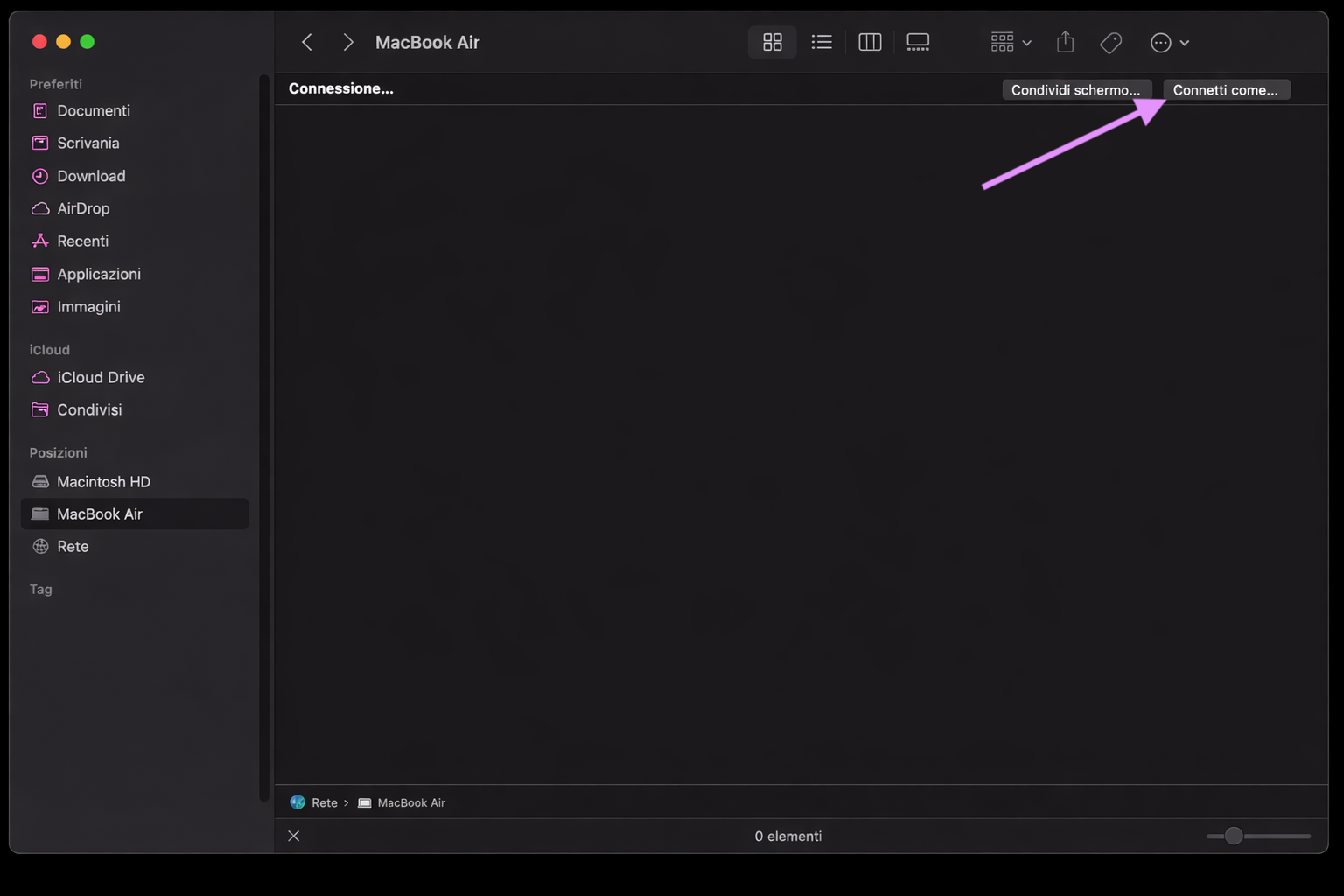Click the back navigation arrow

coord(306,41)
